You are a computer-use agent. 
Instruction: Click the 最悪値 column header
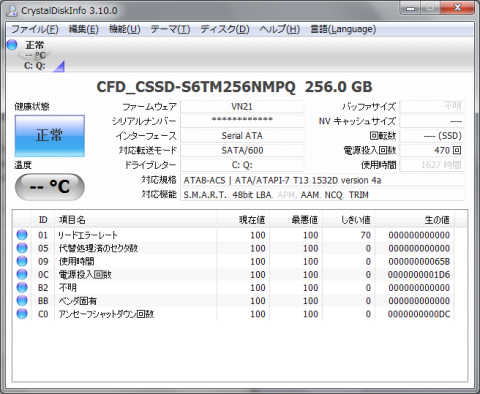pyautogui.click(x=296, y=220)
